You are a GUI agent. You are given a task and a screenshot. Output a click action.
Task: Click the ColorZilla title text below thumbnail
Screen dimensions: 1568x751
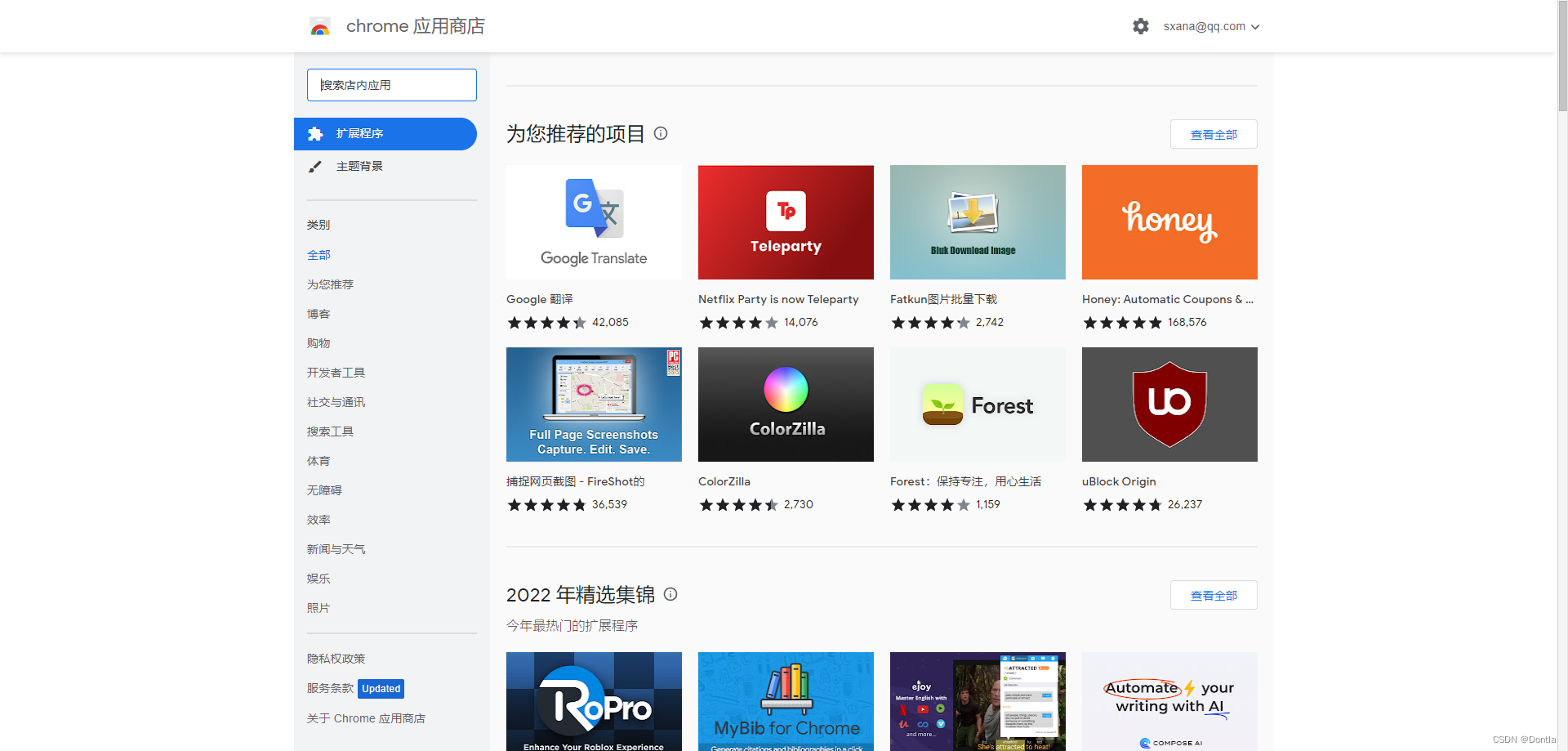(724, 481)
